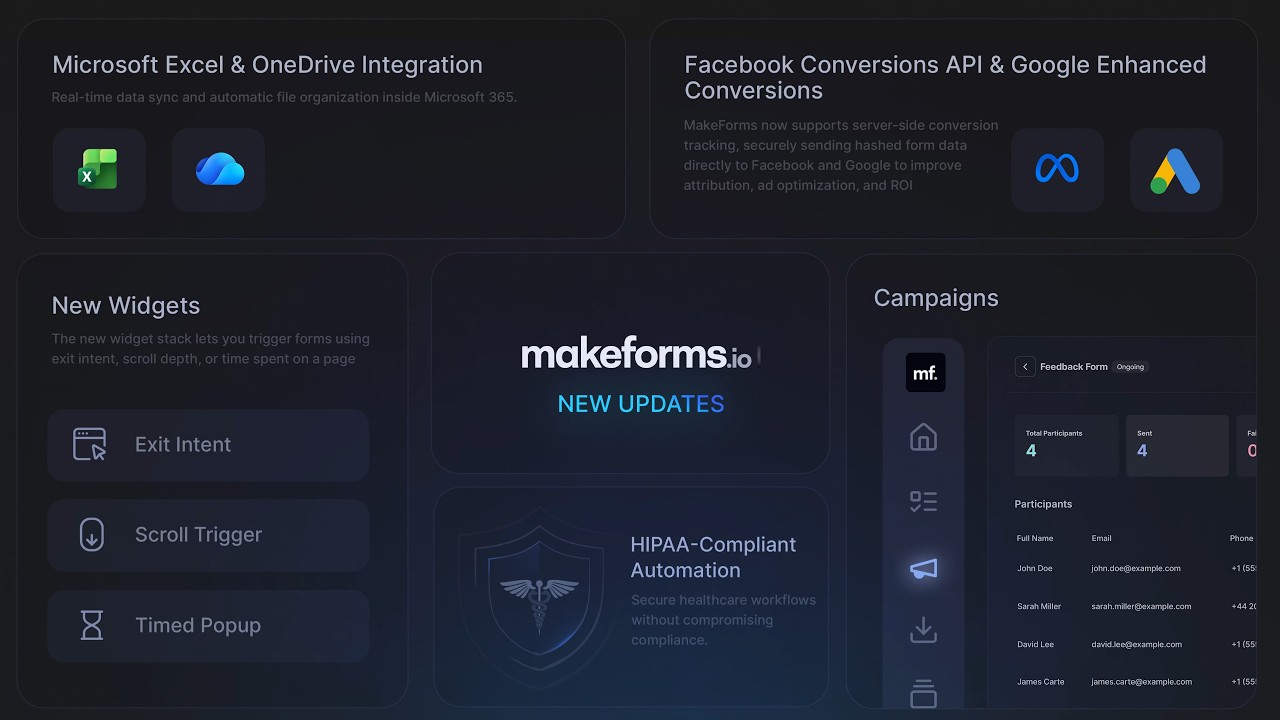Click david.lee@example.com email cell
Viewport: 1280px width, 720px height.
coord(1137,644)
